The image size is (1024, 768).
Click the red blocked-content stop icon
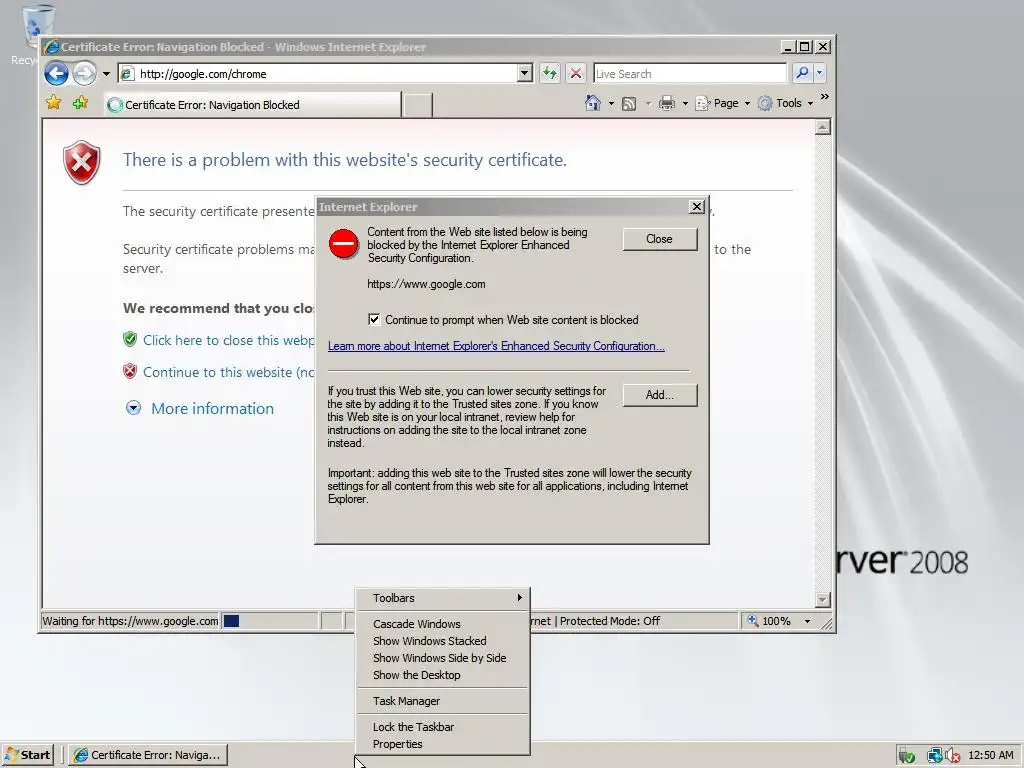click(344, 244)
